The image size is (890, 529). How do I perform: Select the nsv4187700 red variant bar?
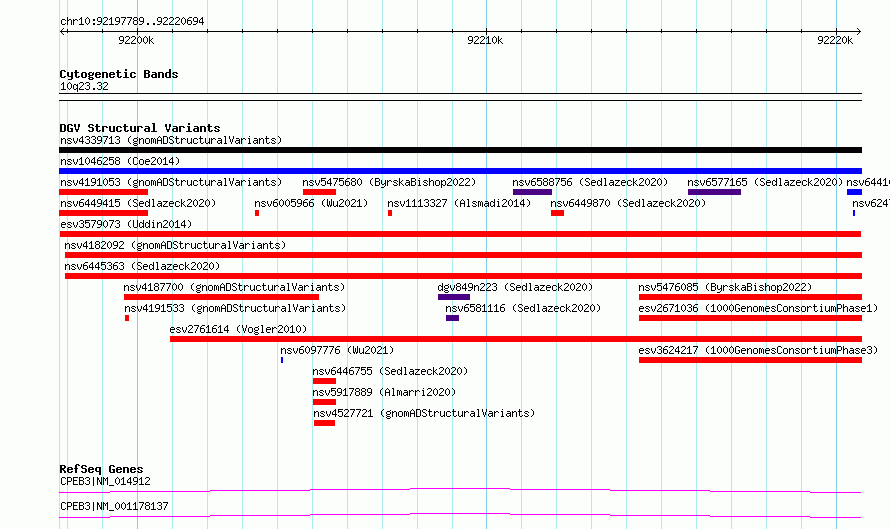pos(221,297)
